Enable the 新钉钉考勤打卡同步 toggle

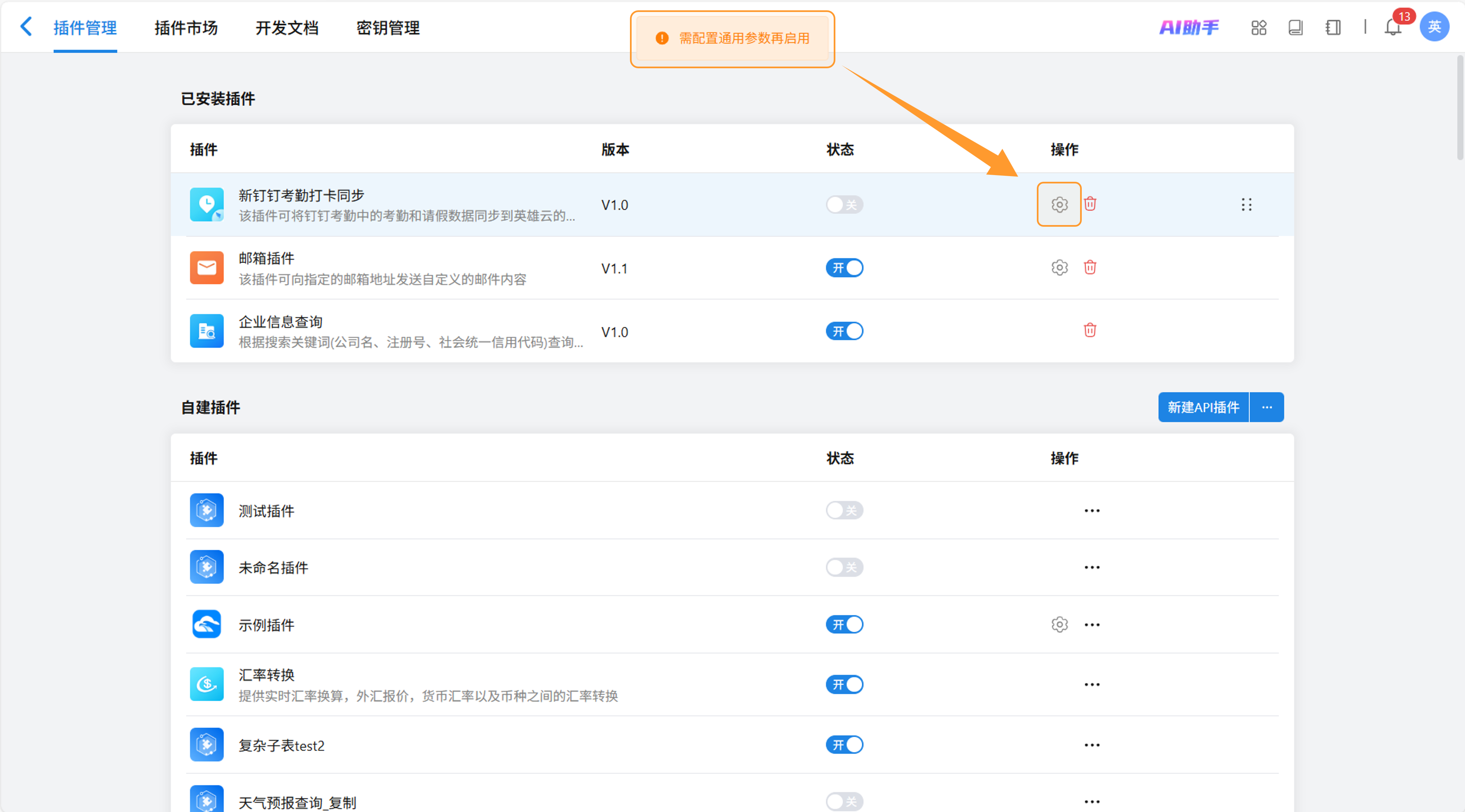844,205
